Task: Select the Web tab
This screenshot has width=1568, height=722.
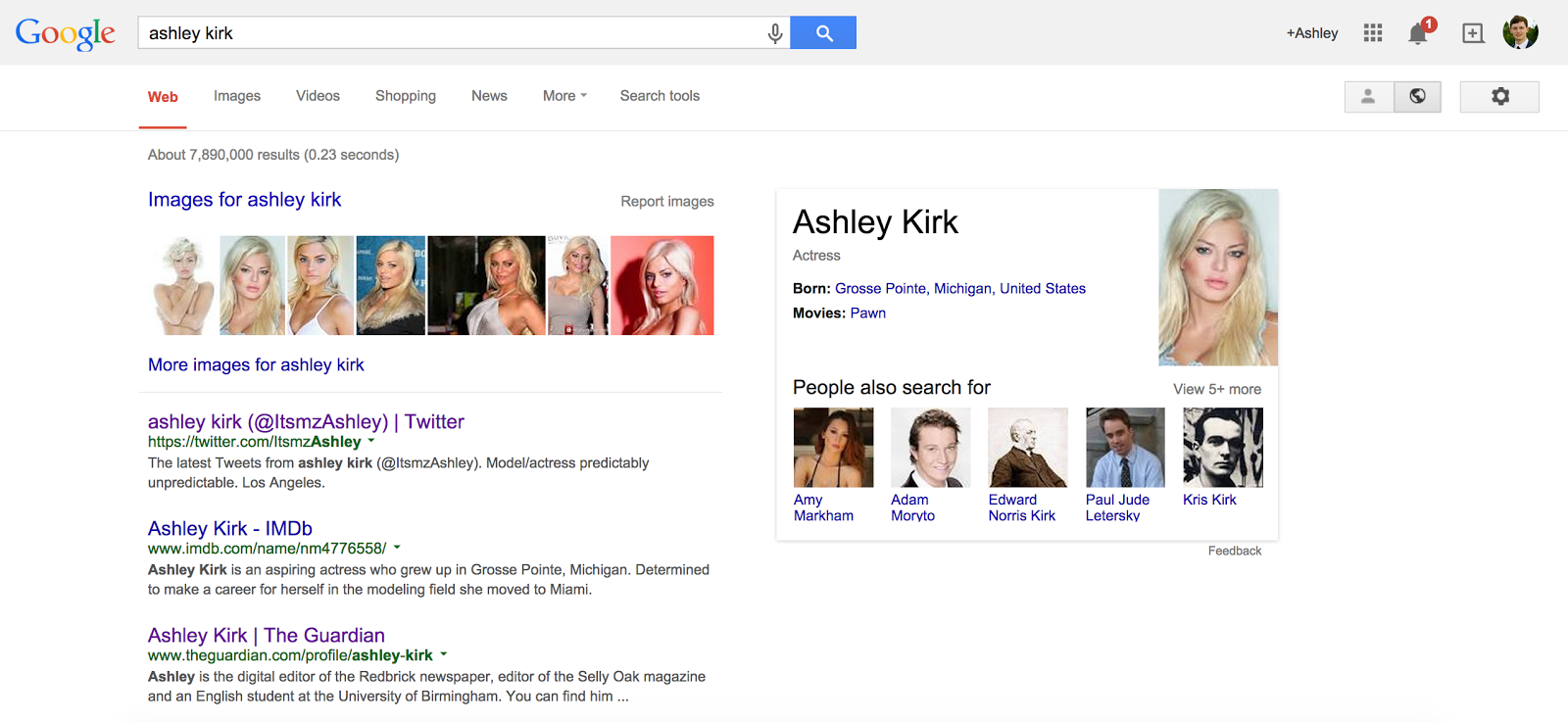Action: click(x=163, y=97)
